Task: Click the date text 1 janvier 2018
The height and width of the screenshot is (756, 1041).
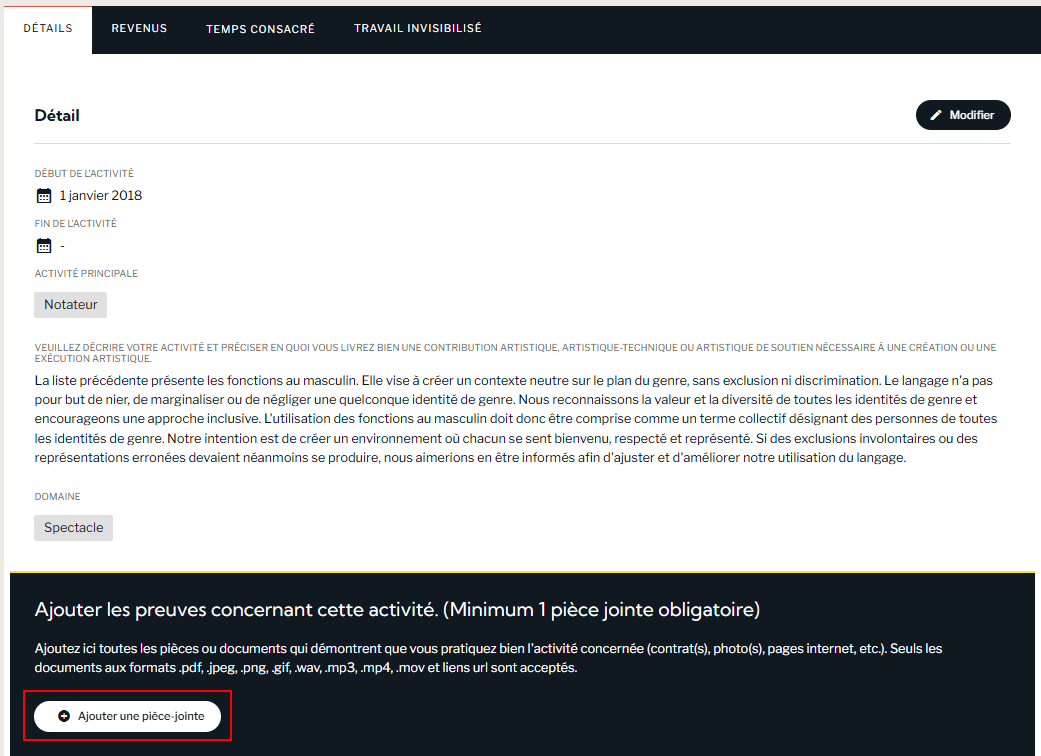Action: [x=101, y=195]
